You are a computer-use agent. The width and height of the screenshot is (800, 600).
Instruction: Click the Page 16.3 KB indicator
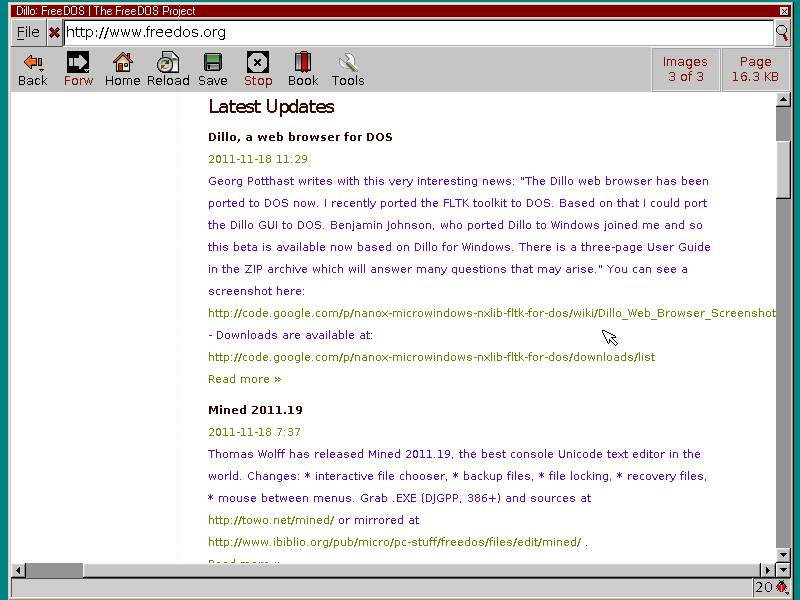755,69
